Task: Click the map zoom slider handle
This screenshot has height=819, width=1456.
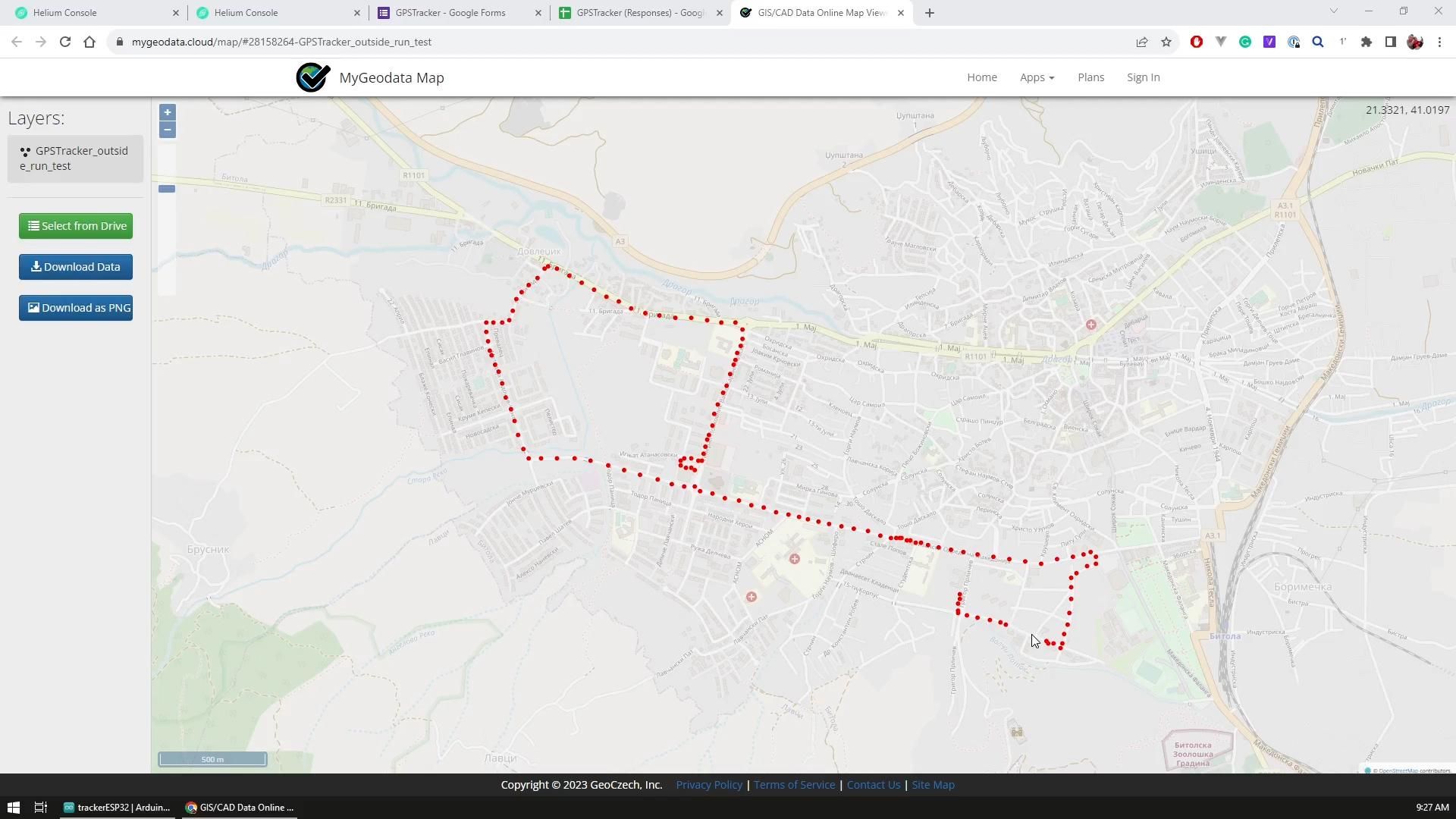Action: click(x=167, y=189)
